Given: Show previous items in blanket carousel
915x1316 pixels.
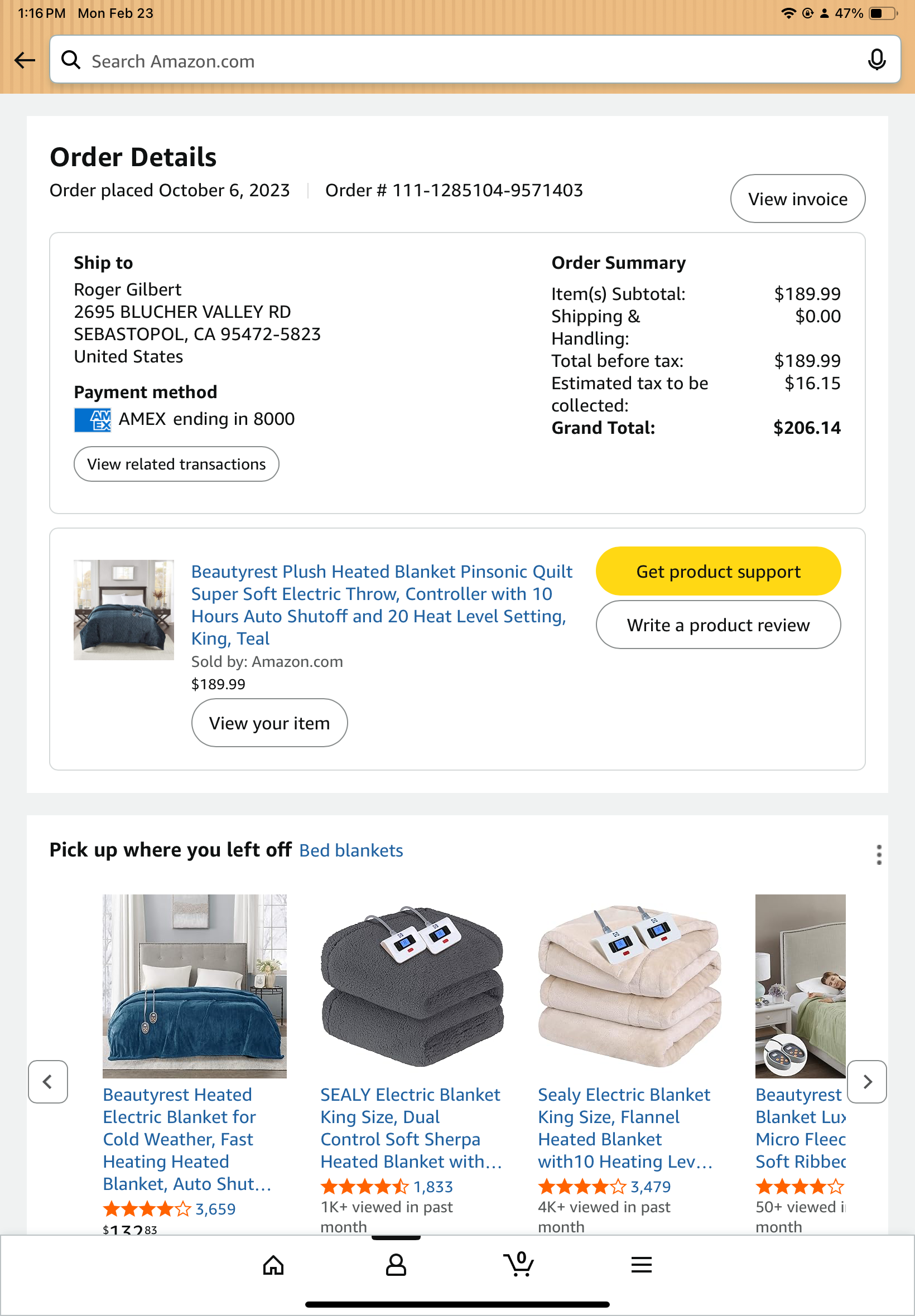Looking at the screenshot, I should [48, 1081].
